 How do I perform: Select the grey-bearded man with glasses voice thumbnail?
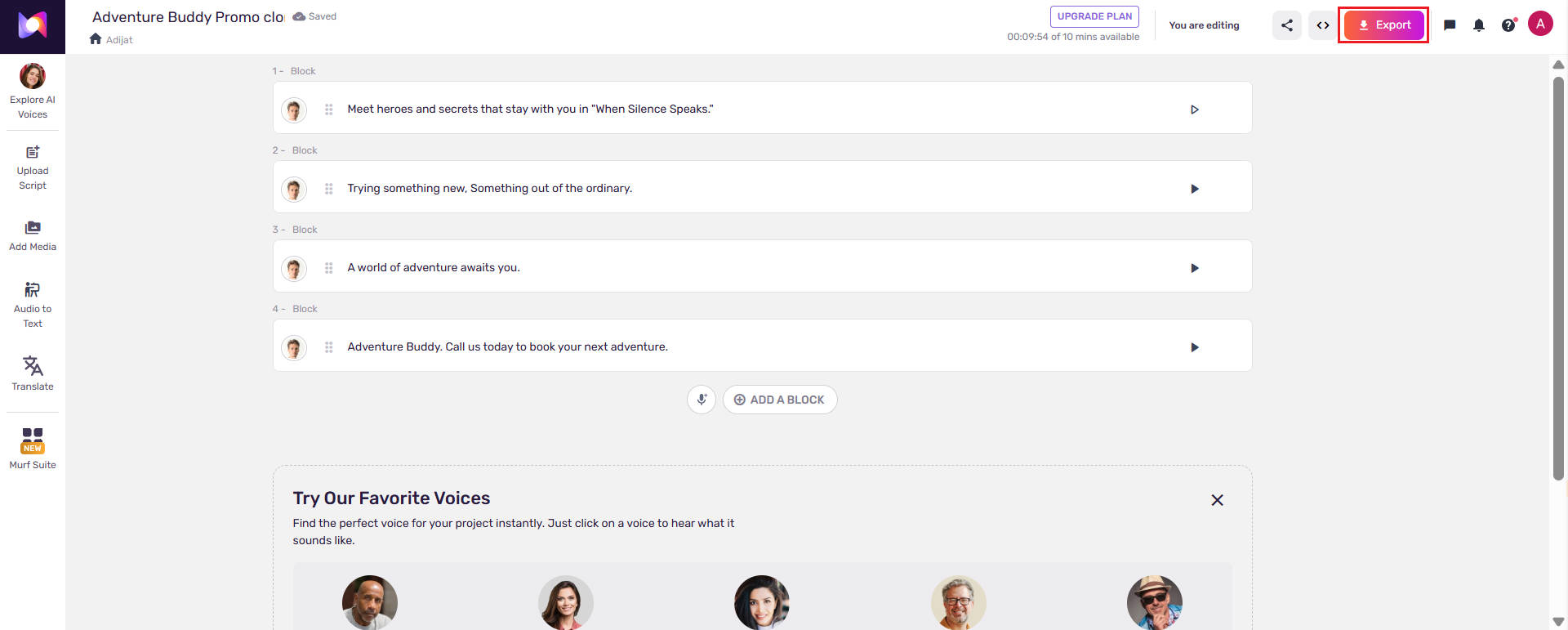[959, 602]
